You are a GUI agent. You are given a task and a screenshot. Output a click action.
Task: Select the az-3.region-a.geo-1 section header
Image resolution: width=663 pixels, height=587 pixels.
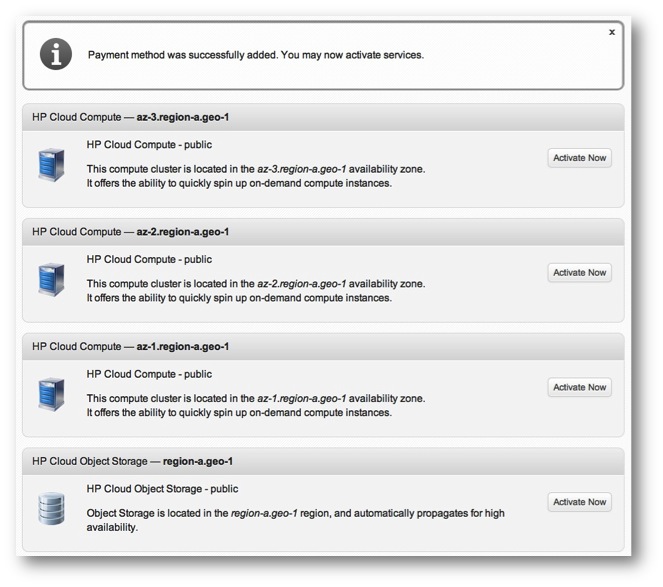(x=323, y=117)
